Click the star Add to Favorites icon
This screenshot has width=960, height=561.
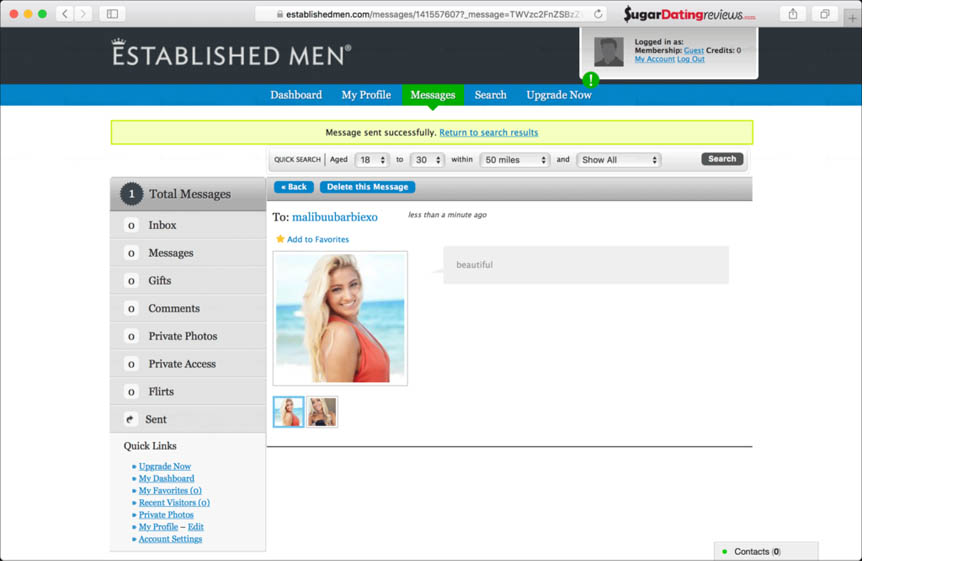280,240
